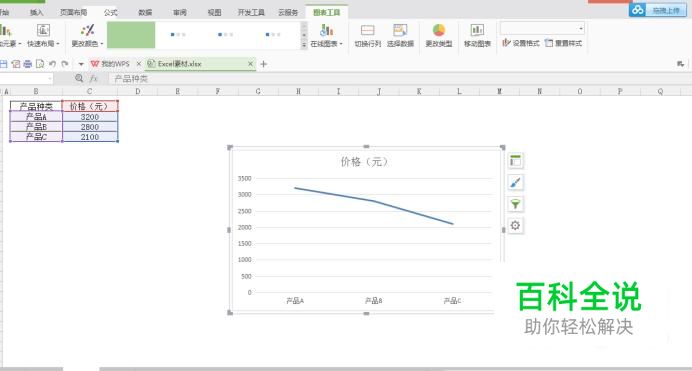Click the Move Chart (移动图表) icon
Screen dimensions: 692x371
(477, 30)
